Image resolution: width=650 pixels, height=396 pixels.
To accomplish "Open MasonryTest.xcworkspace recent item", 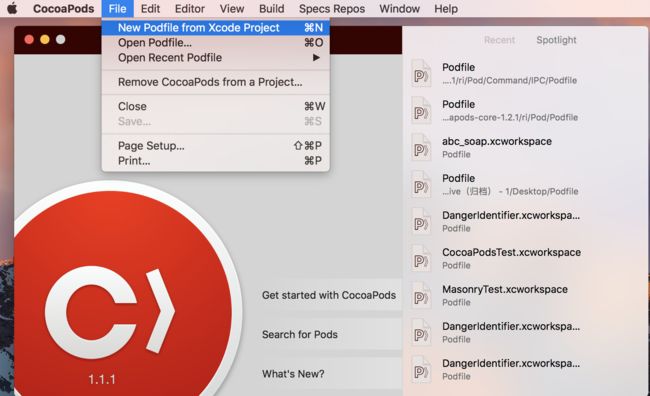I will click(x=526, y=295).
